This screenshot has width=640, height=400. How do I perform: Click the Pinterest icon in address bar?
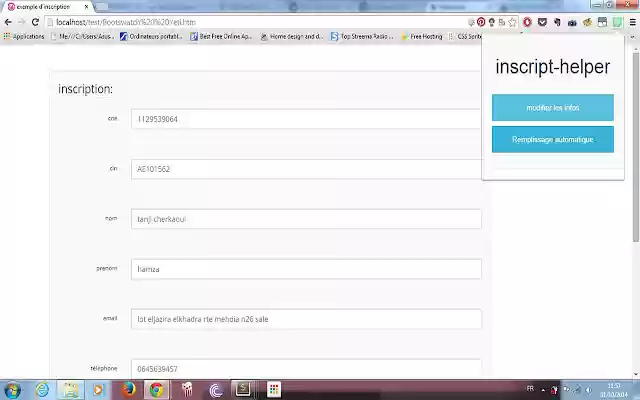[x=481, y=22]
